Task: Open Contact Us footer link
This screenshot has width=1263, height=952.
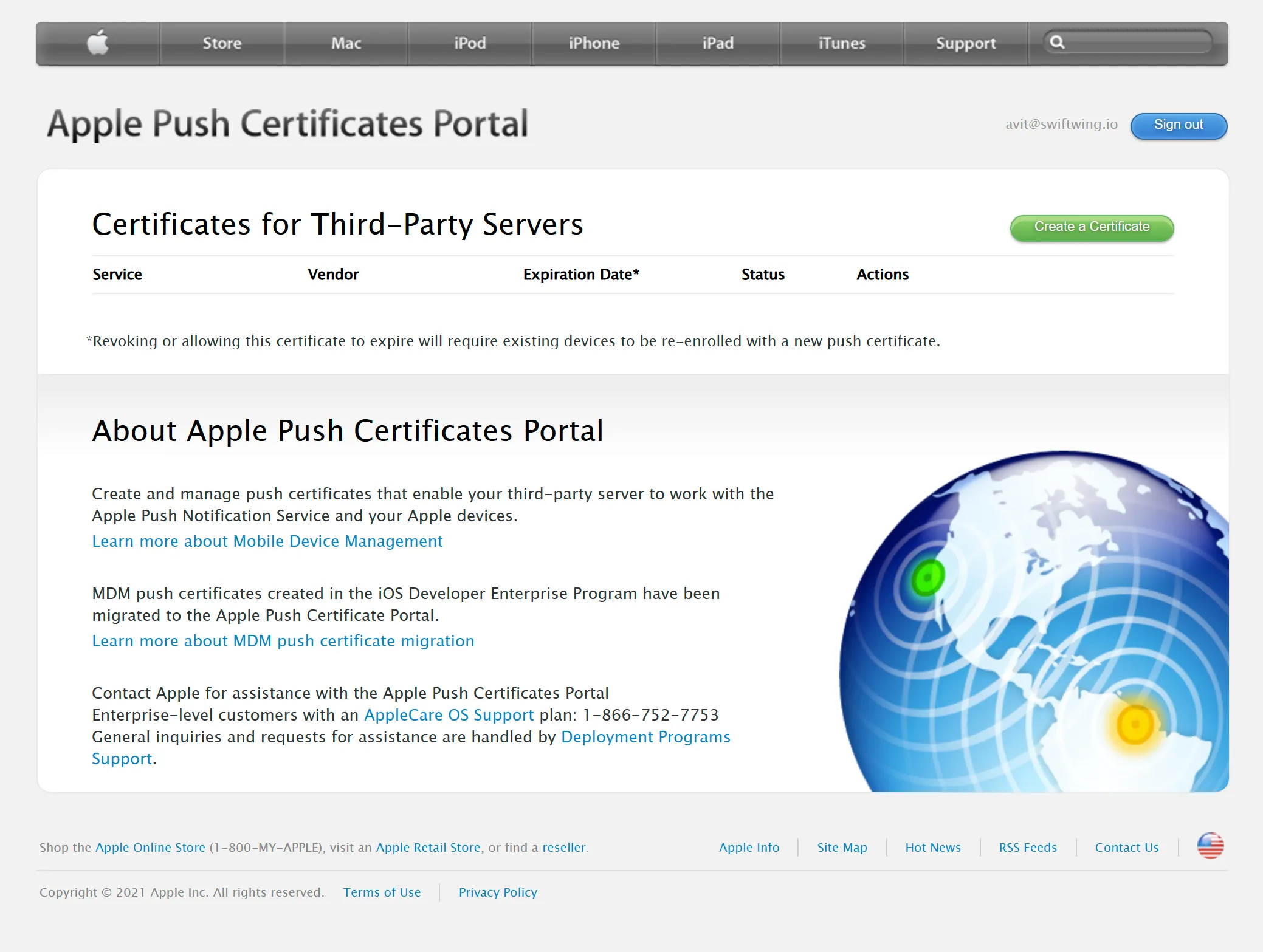Action: click(1127, 848)
